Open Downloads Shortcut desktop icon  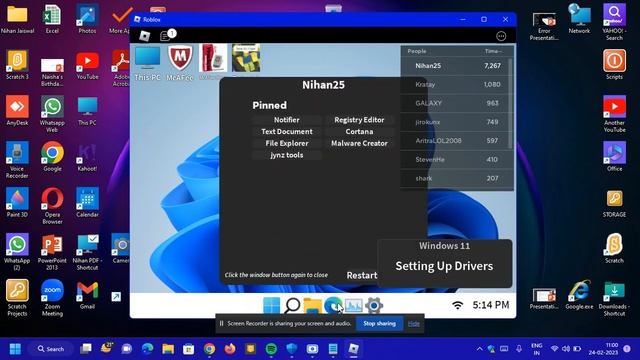(x=614, y=299)
